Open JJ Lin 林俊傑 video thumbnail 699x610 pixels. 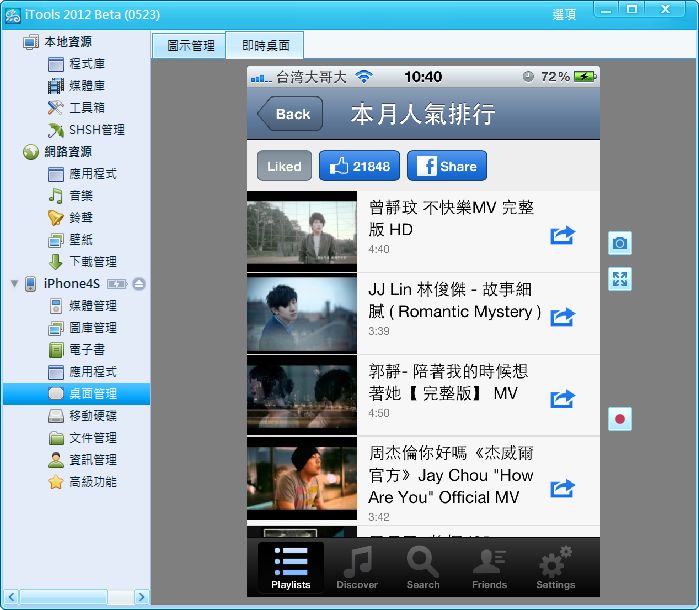tap(302, 313)
